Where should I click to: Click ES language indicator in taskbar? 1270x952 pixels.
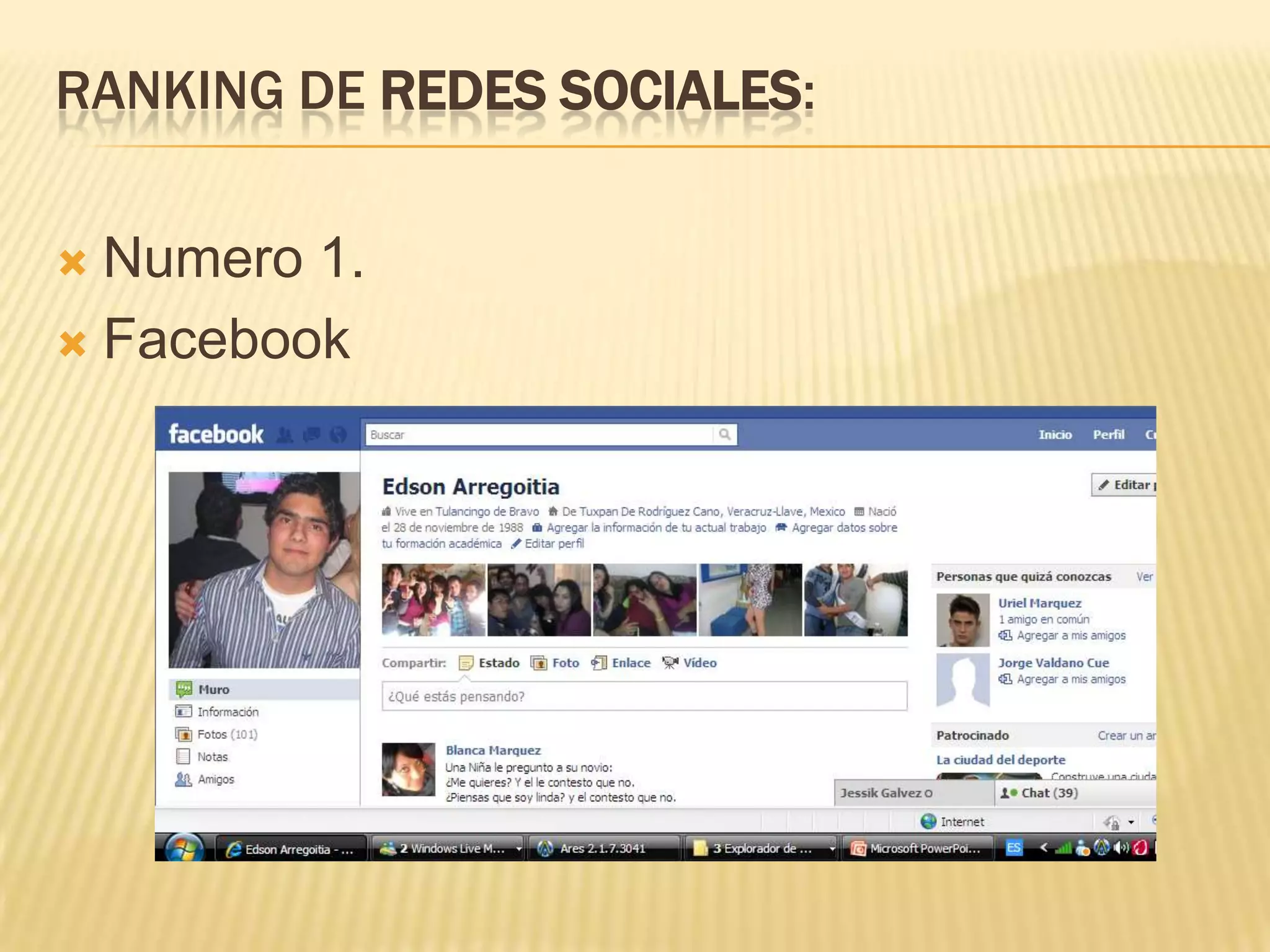(x=1013, y=847)
